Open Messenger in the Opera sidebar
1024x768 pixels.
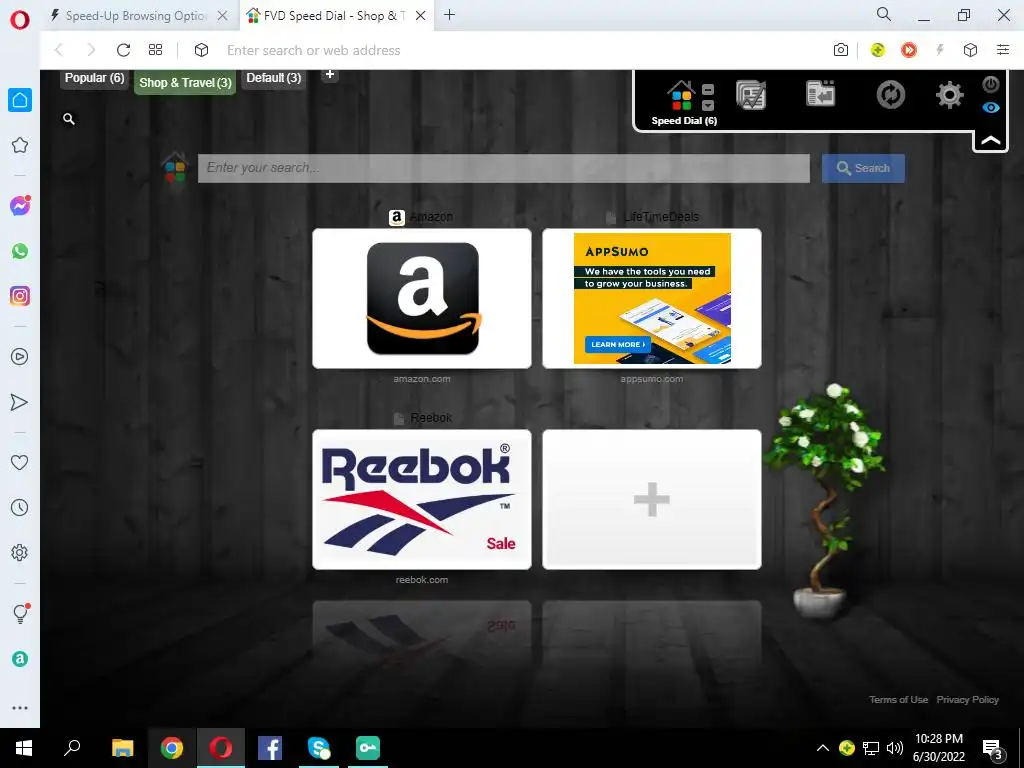click(x=20, y=206)
